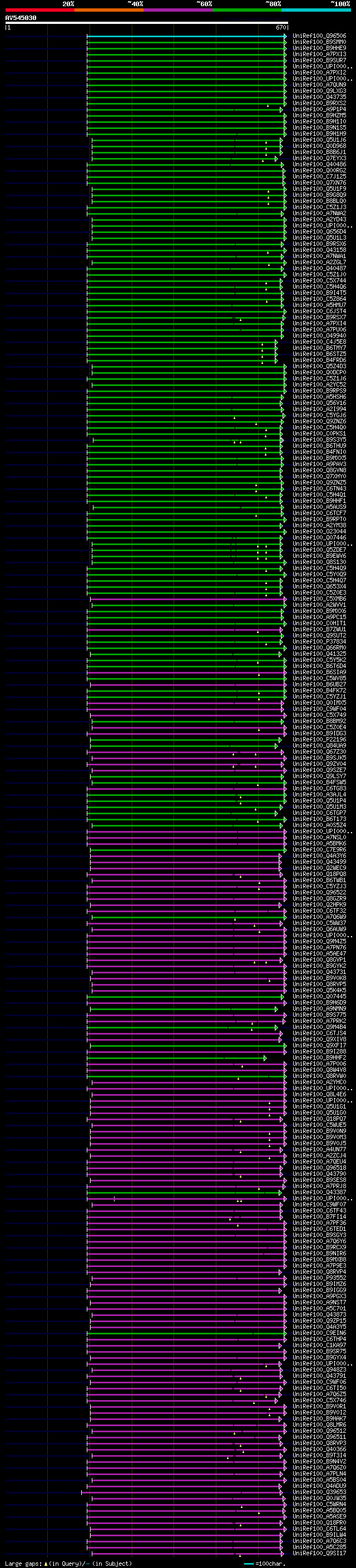Image resolution: width=356 pixels, height=1568 pixels.
Task: Click the green alignment bar for UniRef100_C9EIN6
Action: pos(186,1333)
